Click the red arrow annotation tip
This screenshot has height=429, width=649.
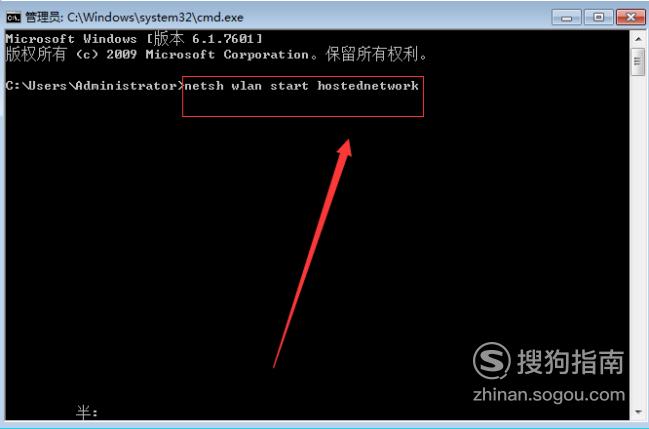[x=347, y=143]
